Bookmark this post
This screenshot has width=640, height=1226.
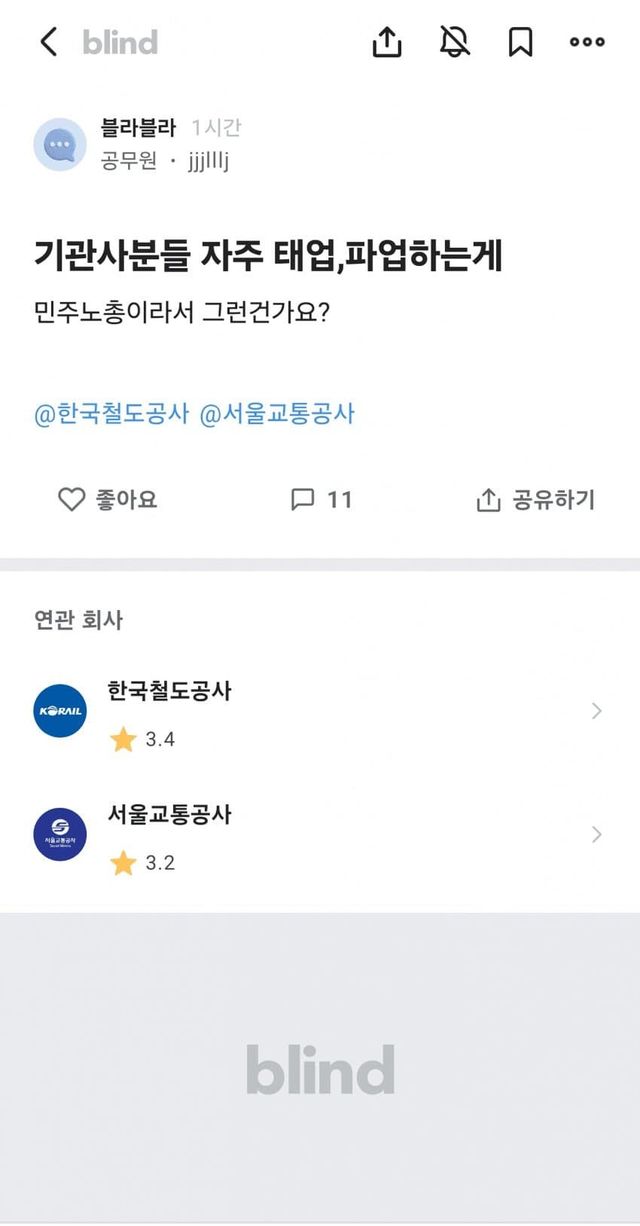[x=520, y=42]
